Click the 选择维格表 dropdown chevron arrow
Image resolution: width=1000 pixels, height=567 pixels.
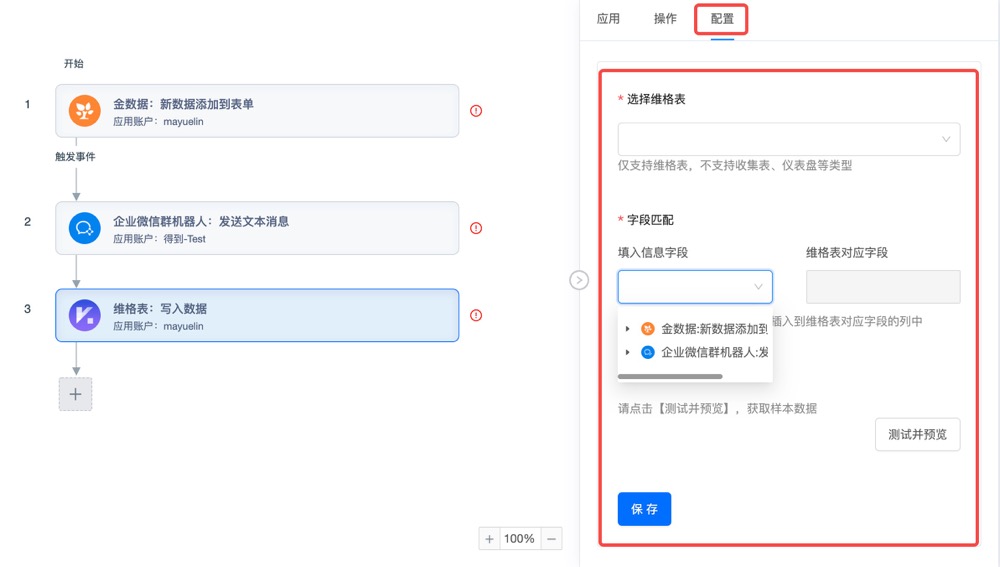click(946, 139)
